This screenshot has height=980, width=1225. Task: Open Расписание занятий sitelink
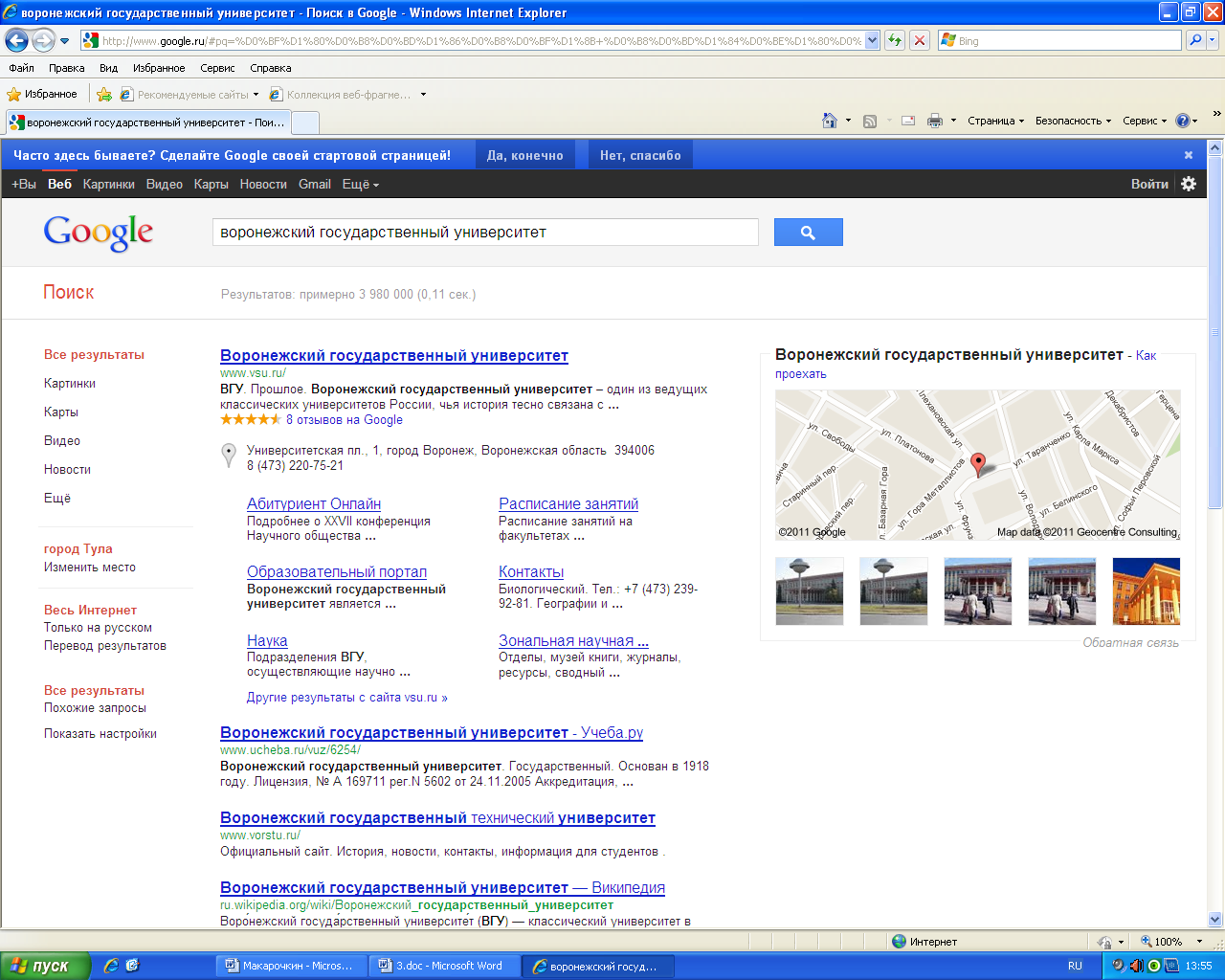point(568,503)
